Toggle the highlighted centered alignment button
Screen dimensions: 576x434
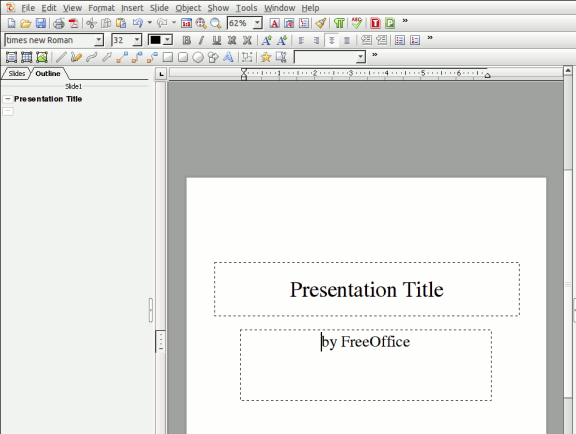point(331,40)
